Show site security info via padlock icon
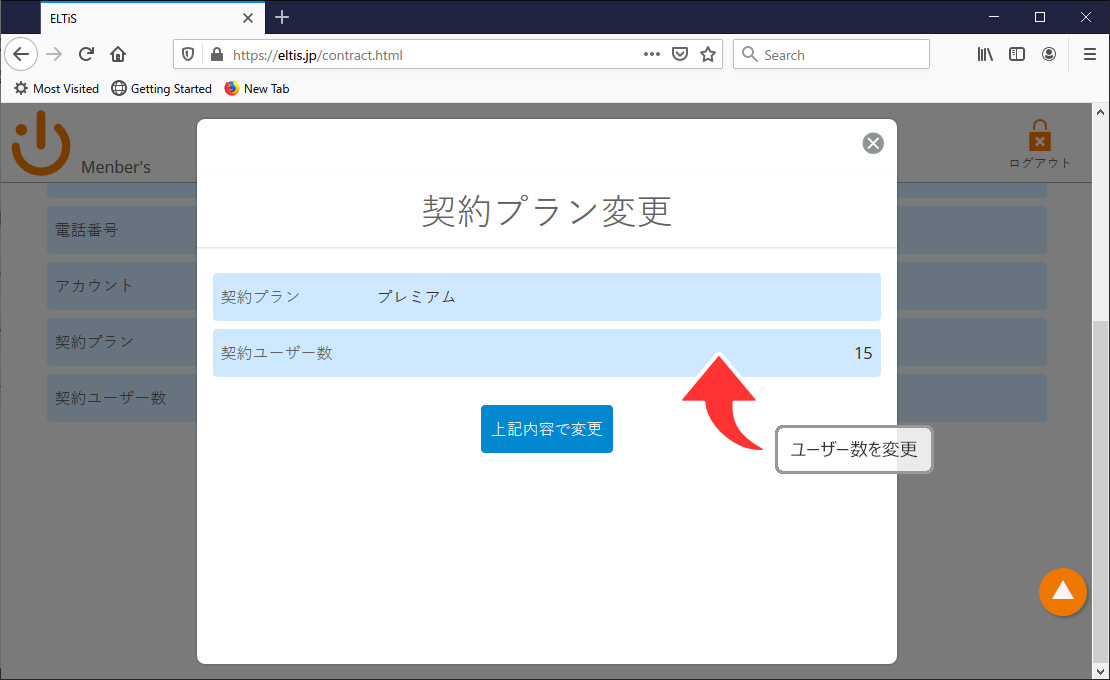Image resolution: width=1110 pixels, height=680 pixels. [x=217, y=54]
